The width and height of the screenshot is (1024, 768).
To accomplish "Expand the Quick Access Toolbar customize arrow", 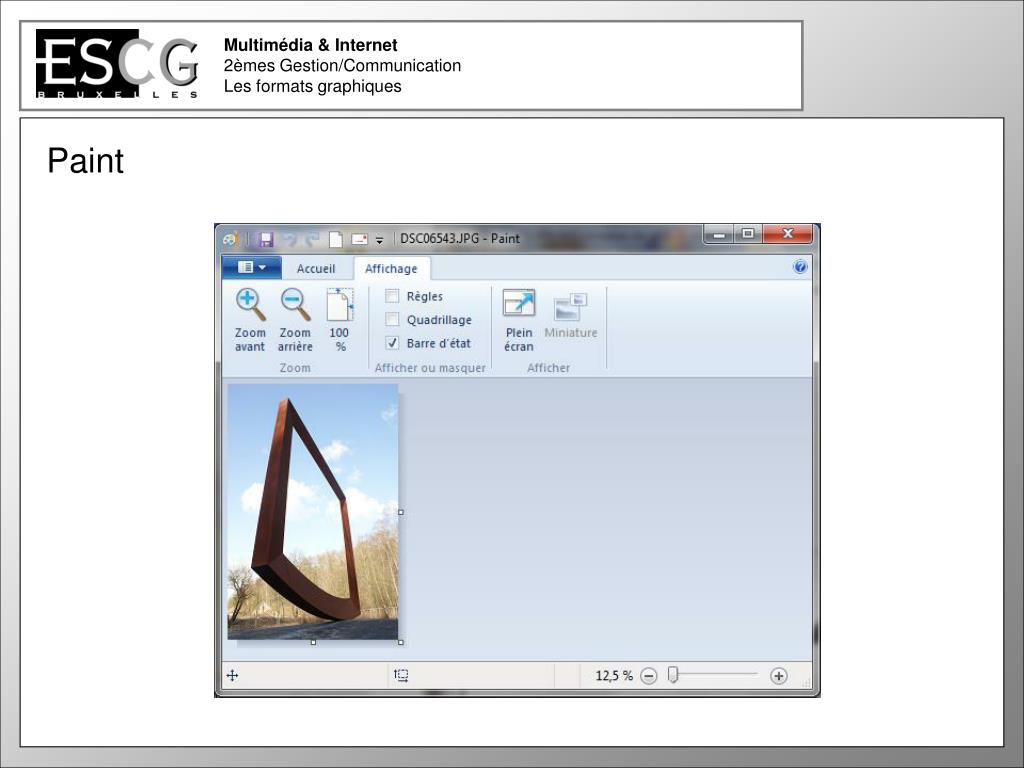I will pos(379,240).
